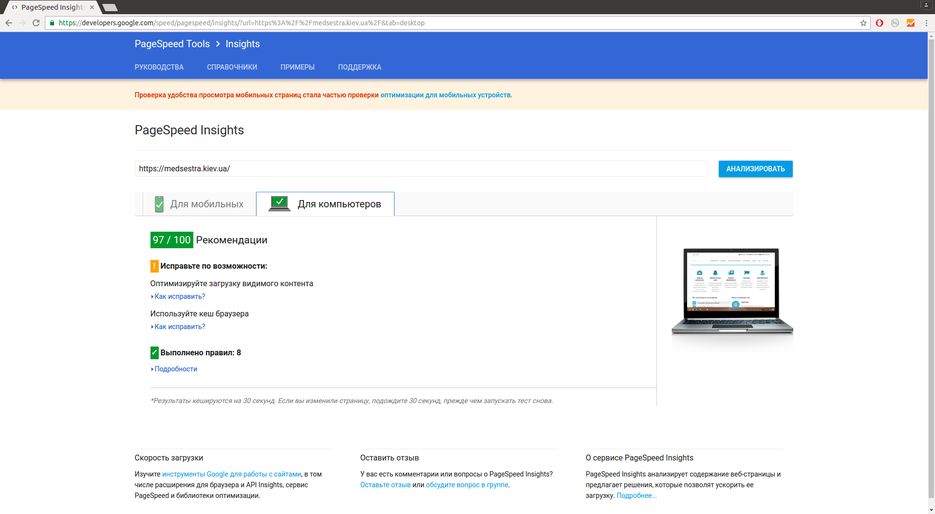935x514 pixels.
Task: Click the Оставить отзыв footer heading
Action: tap(389, 458)
